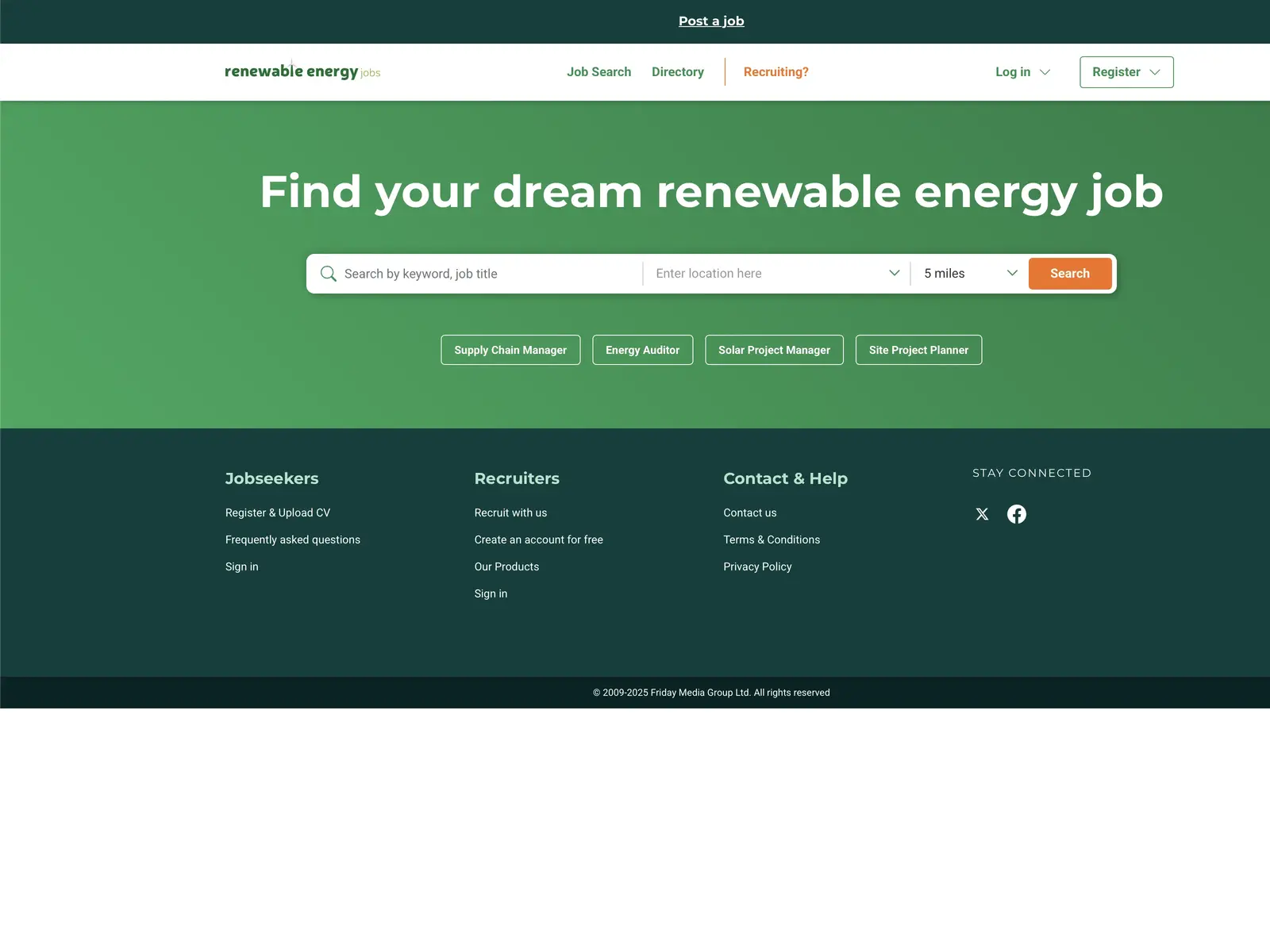
Task: Click the Find your dream renewable energy job headline
Action: click(711, 192)
